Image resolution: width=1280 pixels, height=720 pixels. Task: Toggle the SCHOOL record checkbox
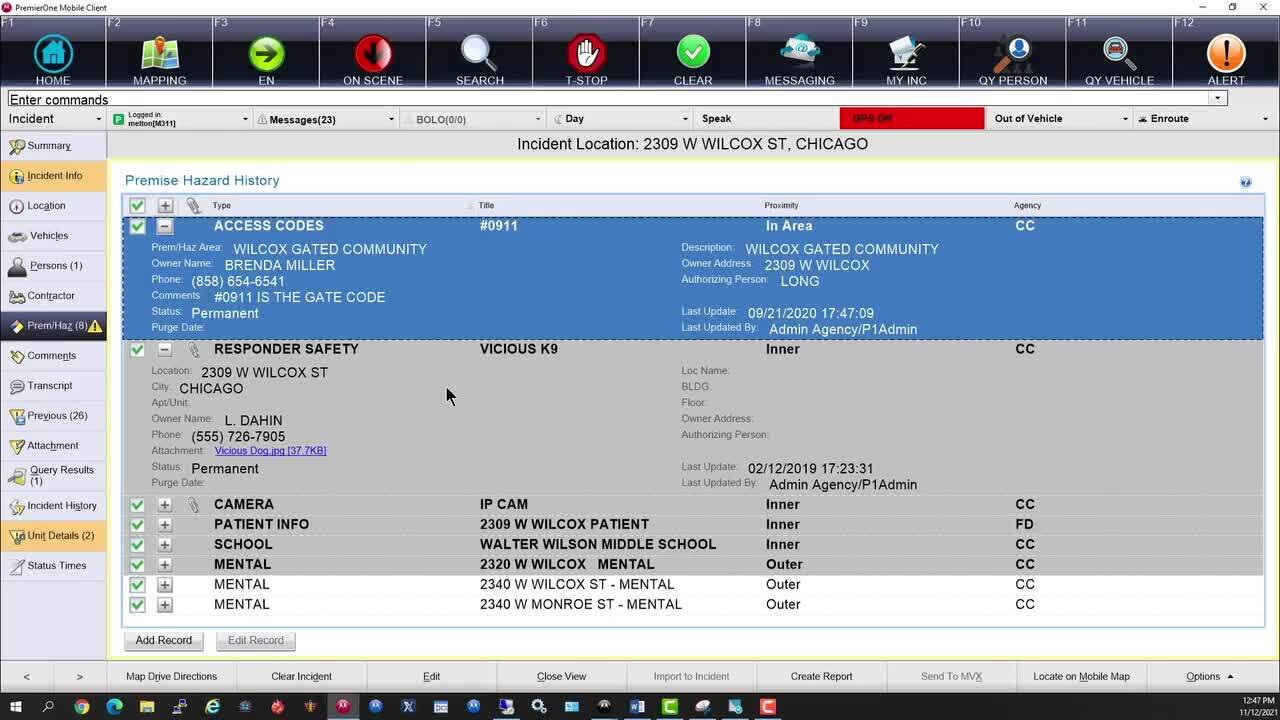coord(137,545)
